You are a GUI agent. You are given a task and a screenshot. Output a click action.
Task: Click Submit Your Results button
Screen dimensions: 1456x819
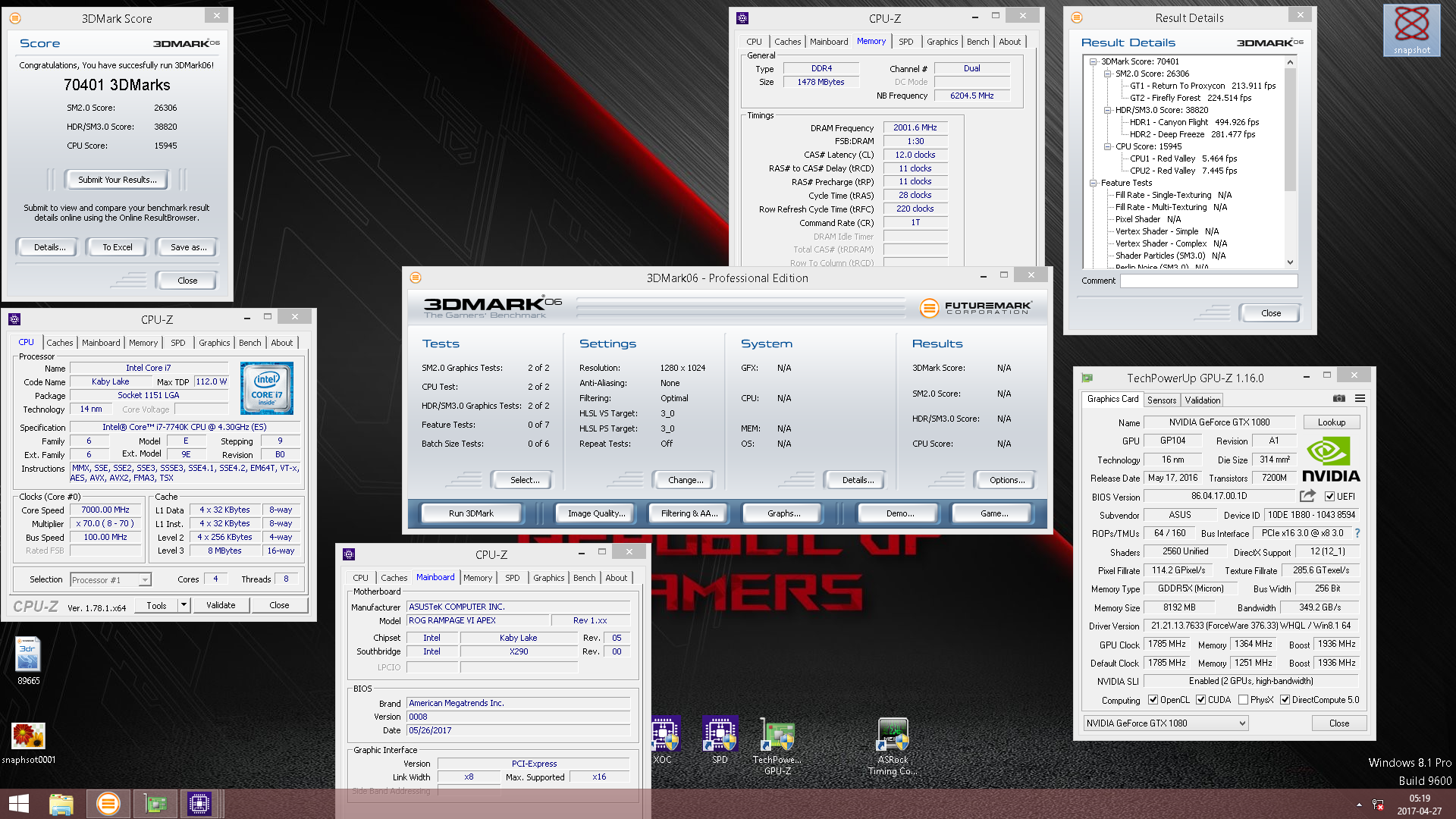point(118,180)
